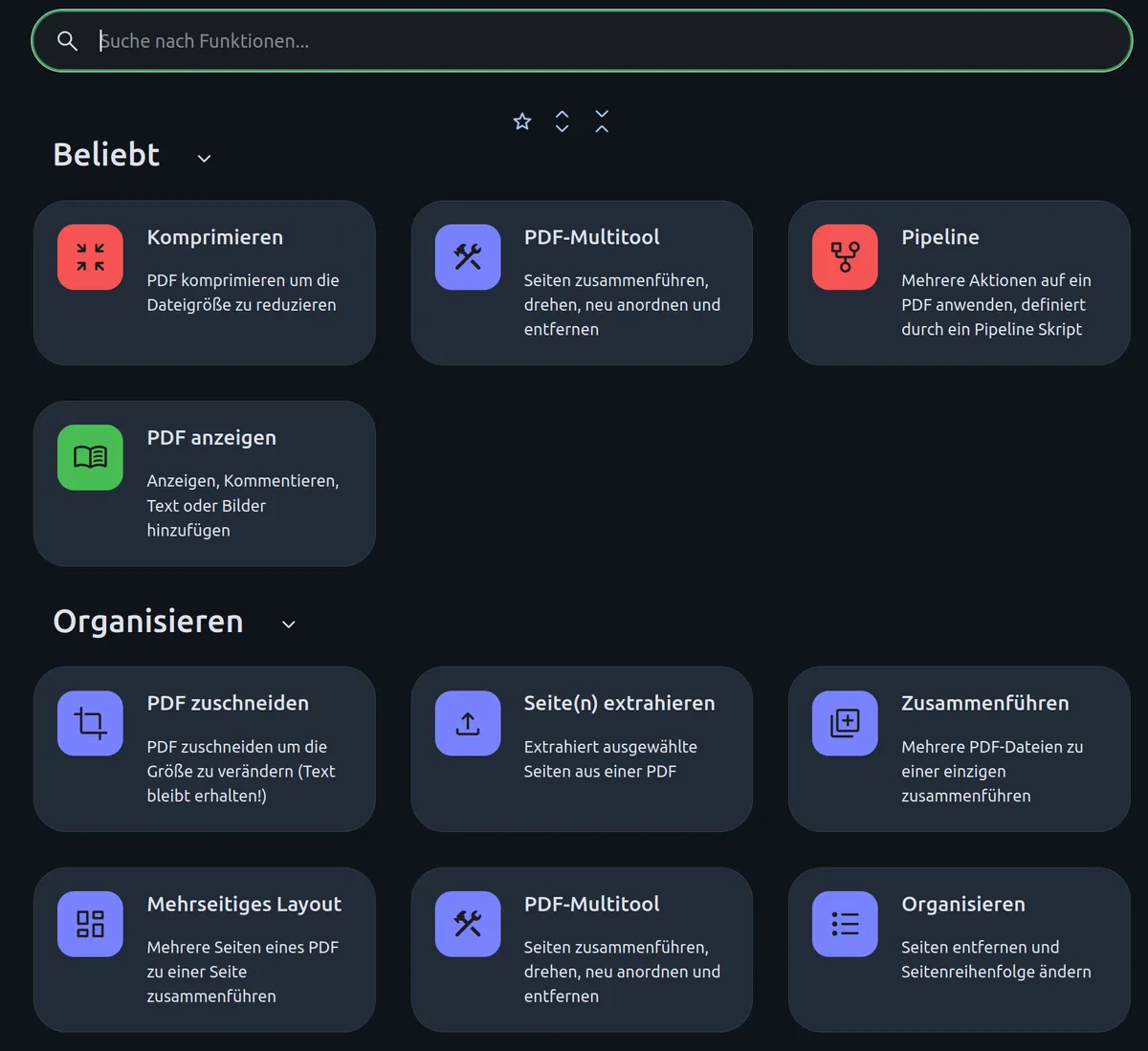Click the green PDF anzeigen book icon

90,457
